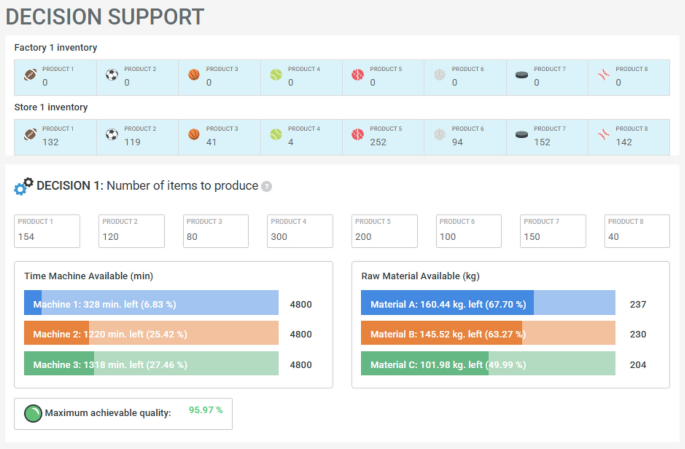Viewport: 685px width, 449px height.
Task: Click the Material B orange progress bar
Action: (x=488, y=334)
